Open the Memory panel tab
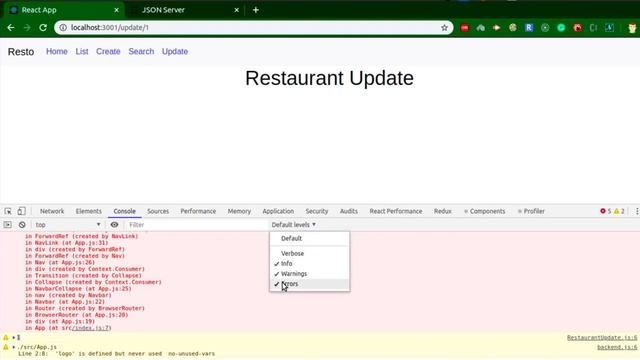The width and height of the screenshot is (640, 360). coord(239,211)
